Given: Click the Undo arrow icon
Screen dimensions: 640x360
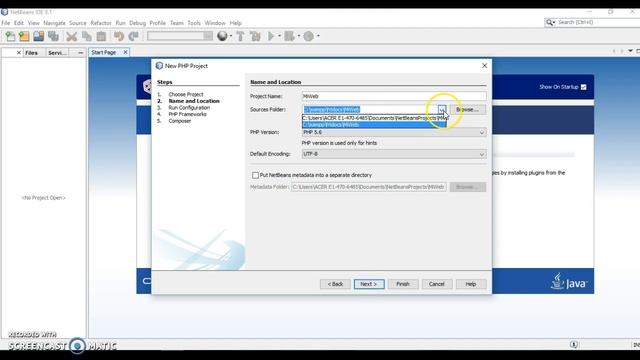Looking at the screenshot, I should pyautogui.click(x=119, y=36).
